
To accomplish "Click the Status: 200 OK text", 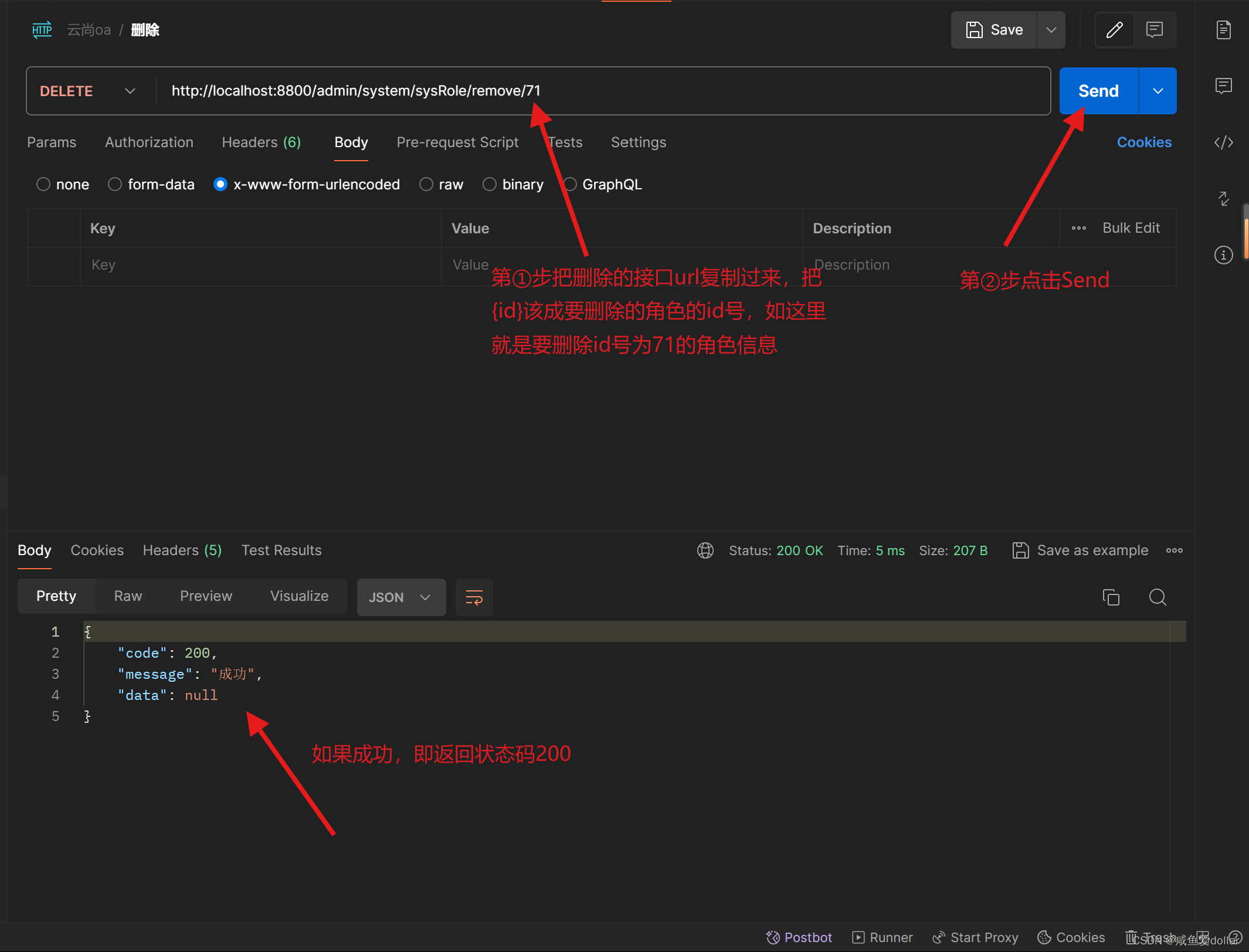I will [x=776, y=550].
